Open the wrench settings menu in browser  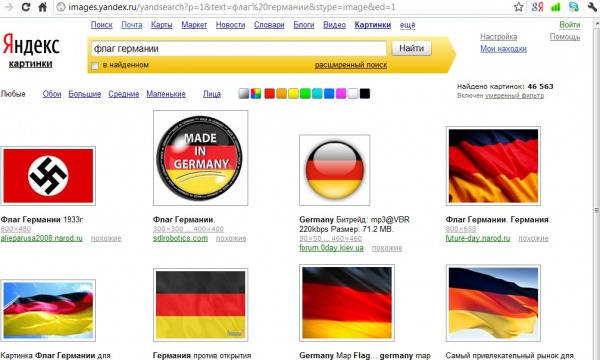592,7
